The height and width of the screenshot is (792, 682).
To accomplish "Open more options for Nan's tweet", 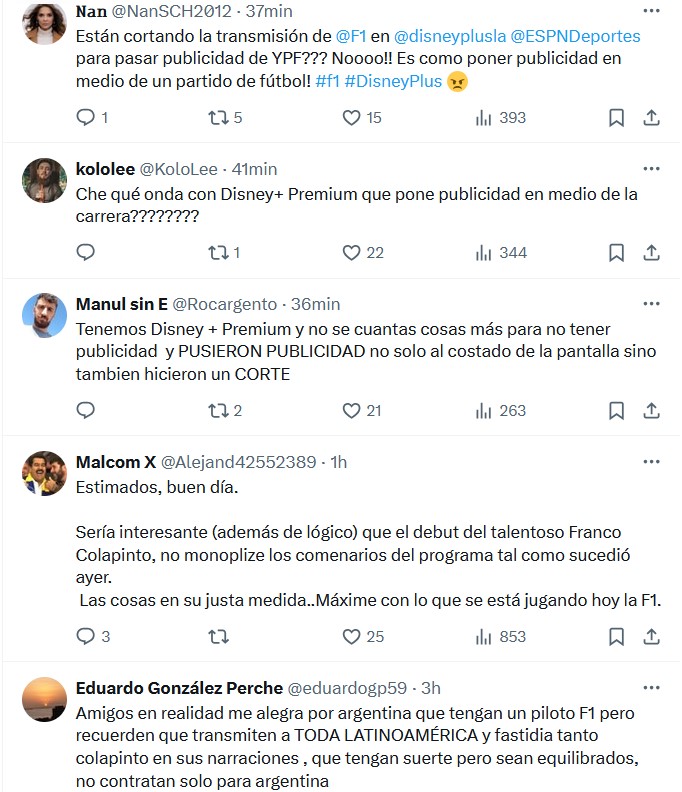I will pyautogui.click(x=651, y=12).
